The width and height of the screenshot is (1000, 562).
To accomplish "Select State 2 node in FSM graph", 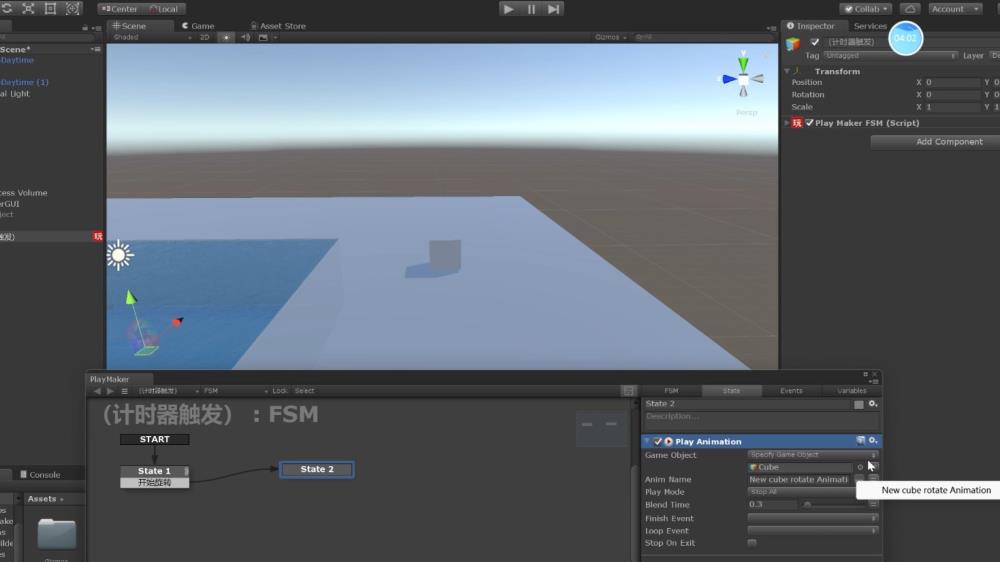I will [317, 470].
